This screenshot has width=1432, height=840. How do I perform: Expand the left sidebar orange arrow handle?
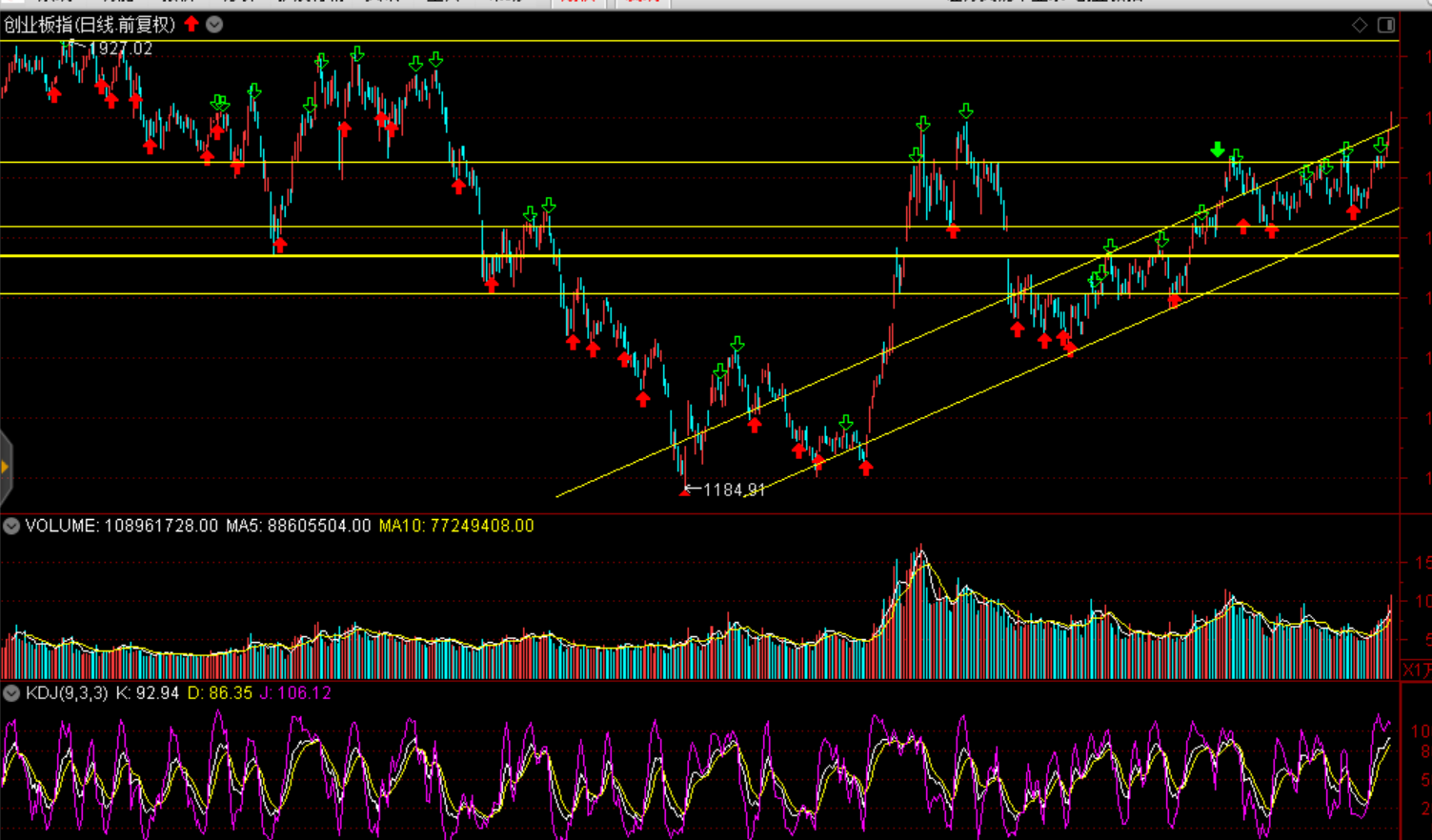coord(5,467)
